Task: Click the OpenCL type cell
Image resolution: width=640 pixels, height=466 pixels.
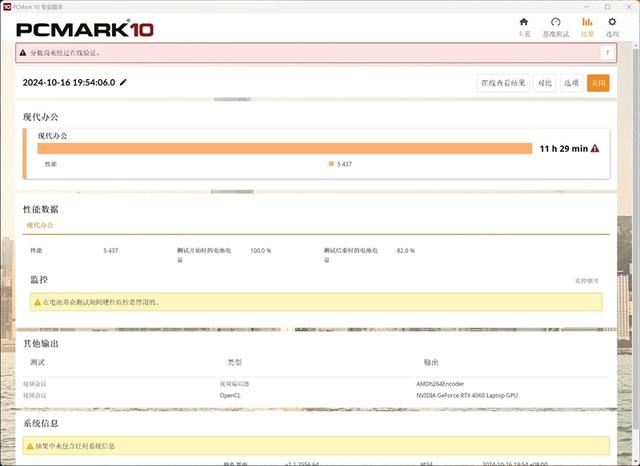Action: 230,395
